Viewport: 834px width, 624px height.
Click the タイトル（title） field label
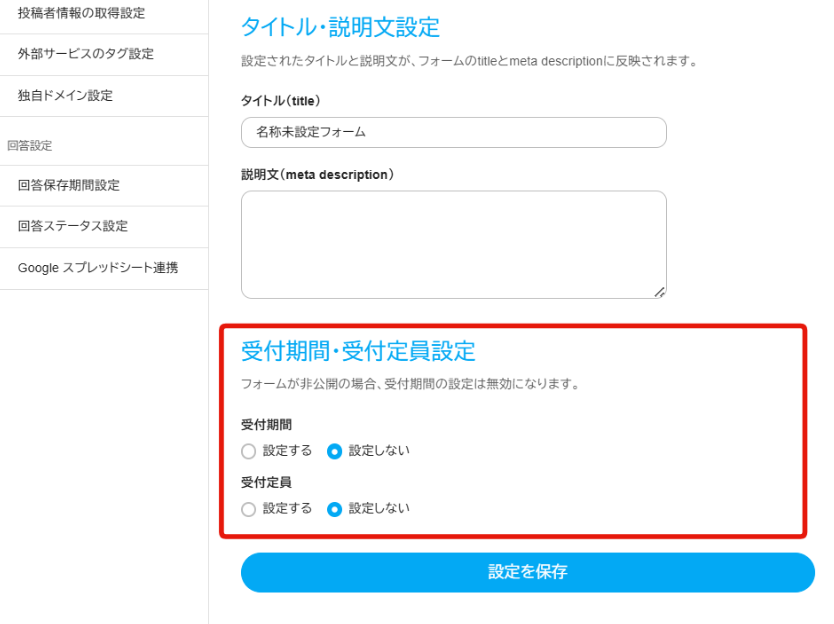(x=280, y=101)
